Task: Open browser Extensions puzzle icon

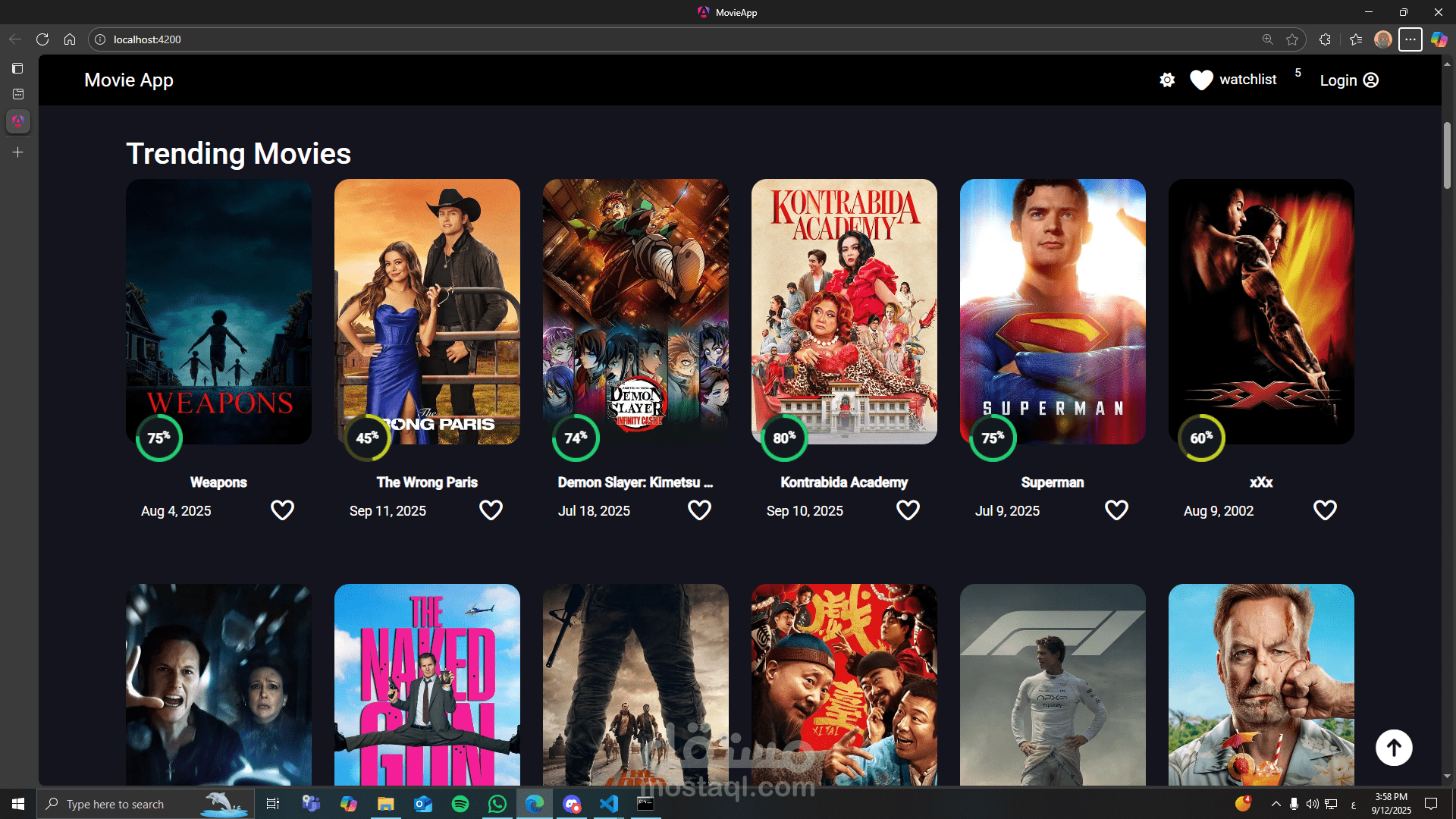Action: point(1325,39)
